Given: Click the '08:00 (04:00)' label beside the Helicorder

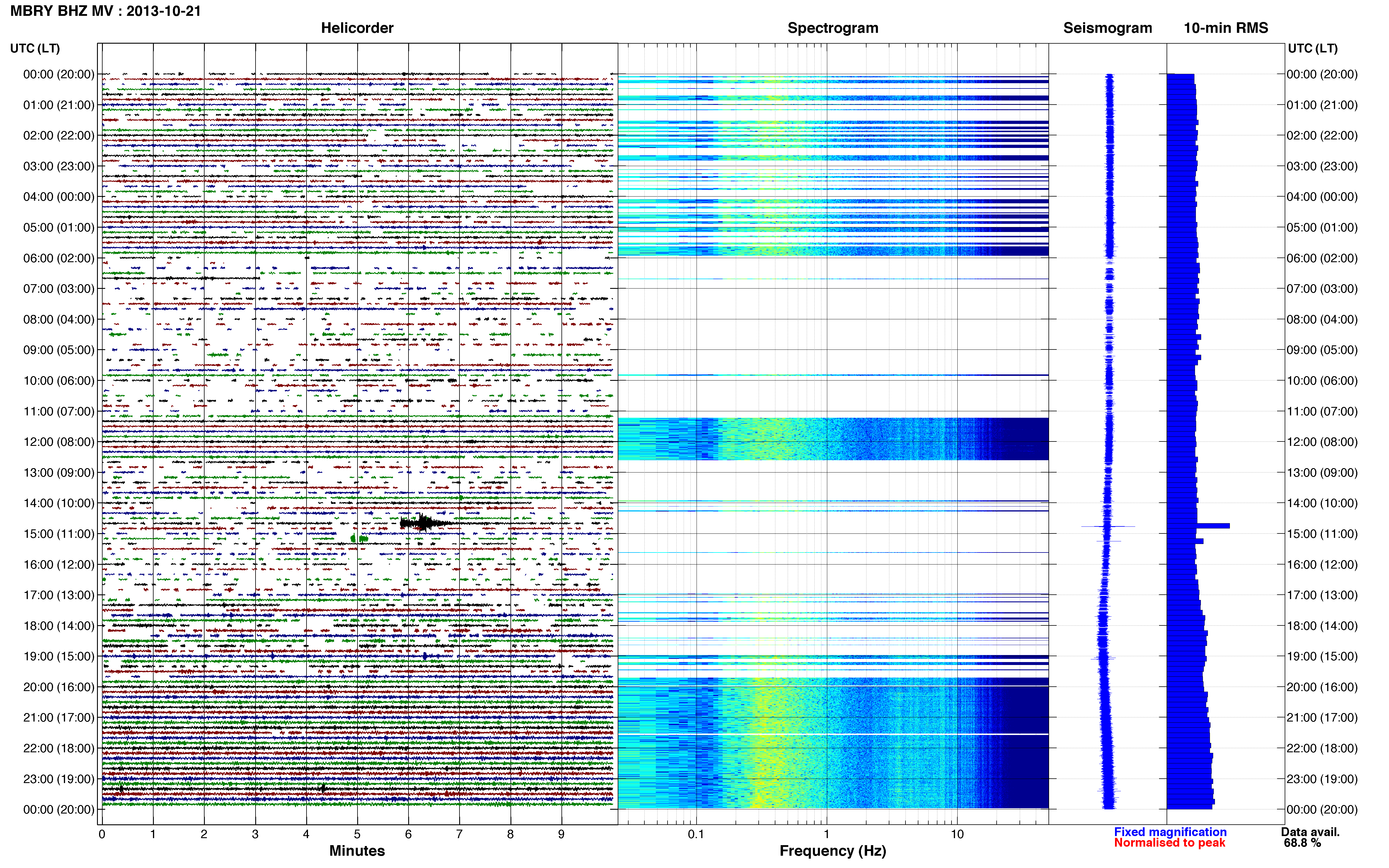Looking at the screenshot, I should pos(59,319).
